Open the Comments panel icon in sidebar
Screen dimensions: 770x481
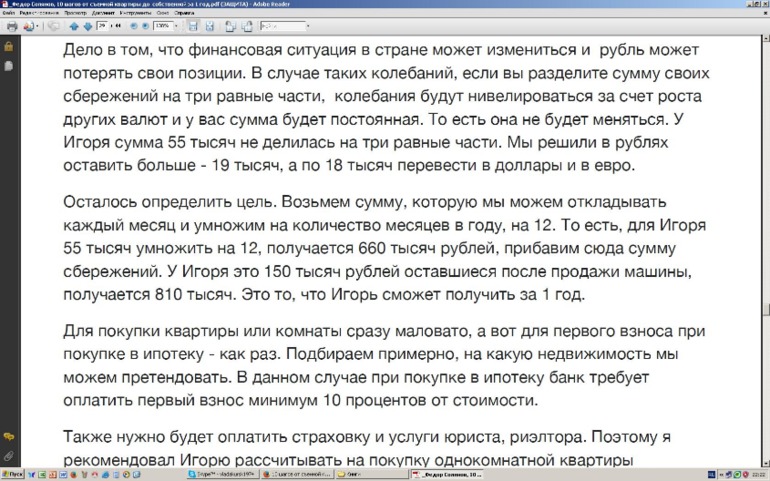[x=8, y=437]
